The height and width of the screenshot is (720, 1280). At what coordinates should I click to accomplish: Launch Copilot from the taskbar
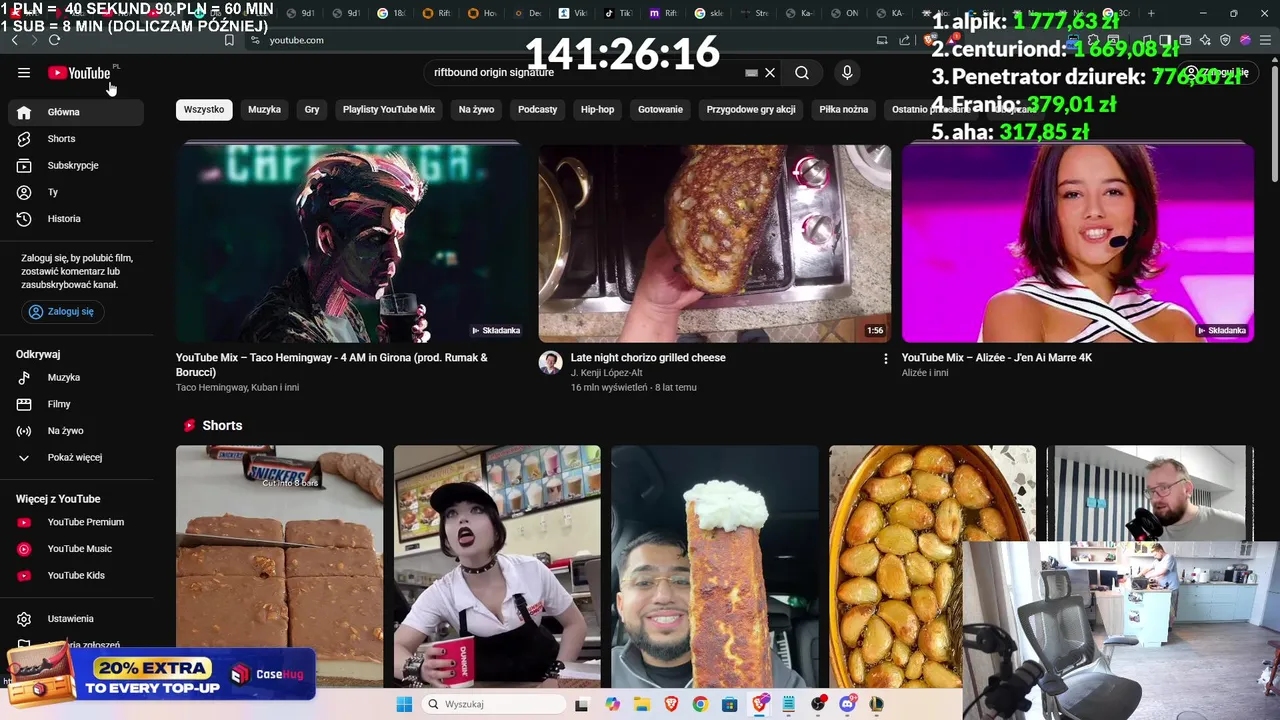point(612,704)
